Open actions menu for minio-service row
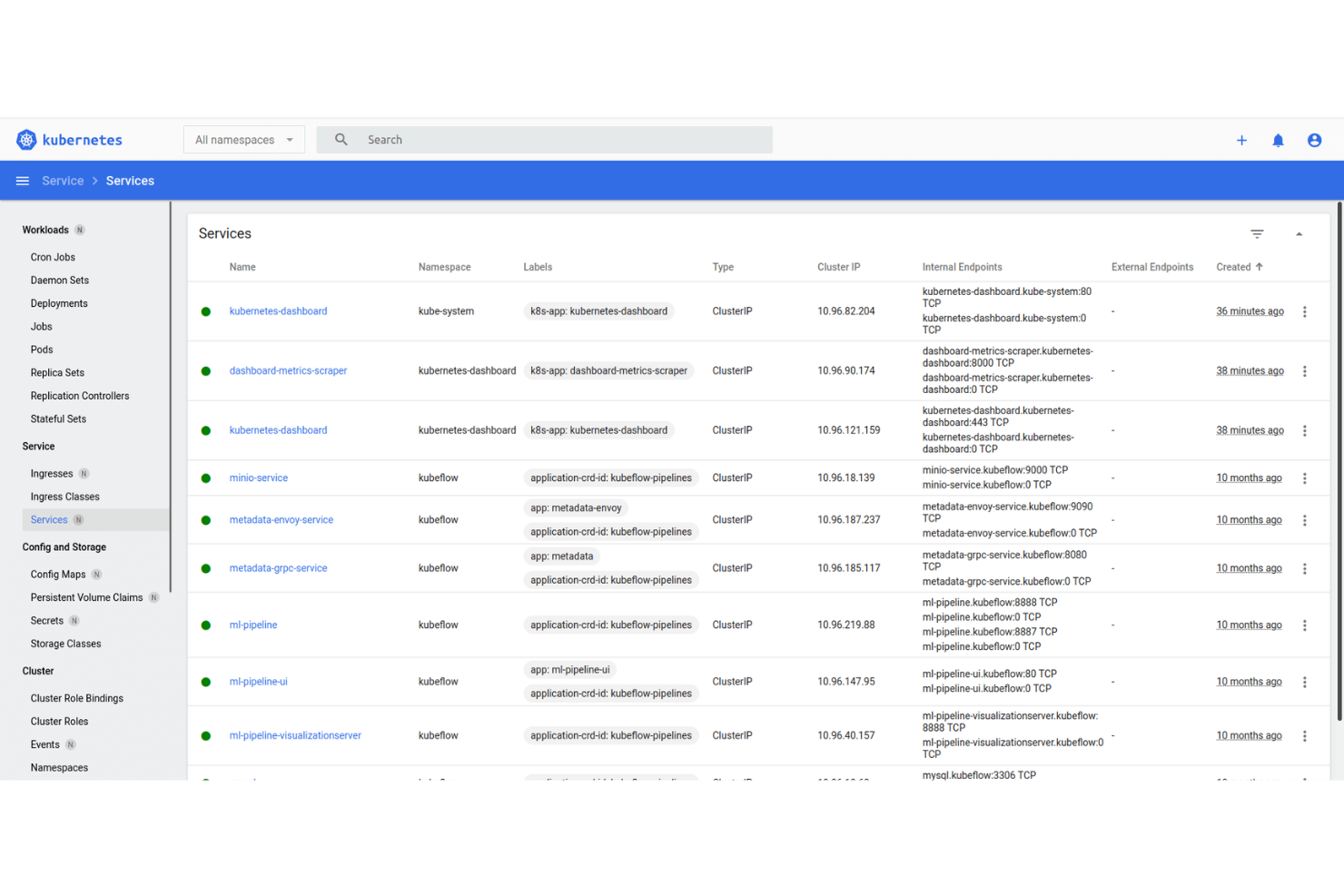1344x896 pixels. [x=1305, y=478]
